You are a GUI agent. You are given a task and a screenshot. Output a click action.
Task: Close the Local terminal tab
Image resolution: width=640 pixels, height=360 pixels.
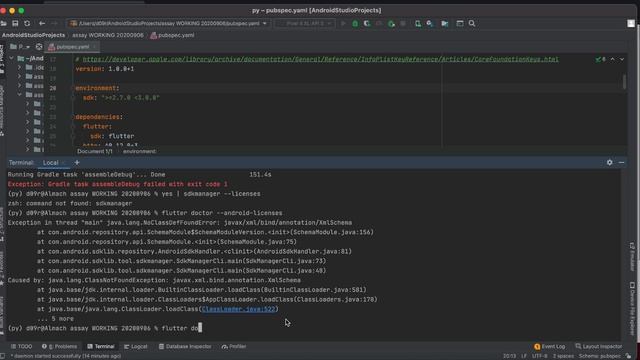tap(64, 162)
